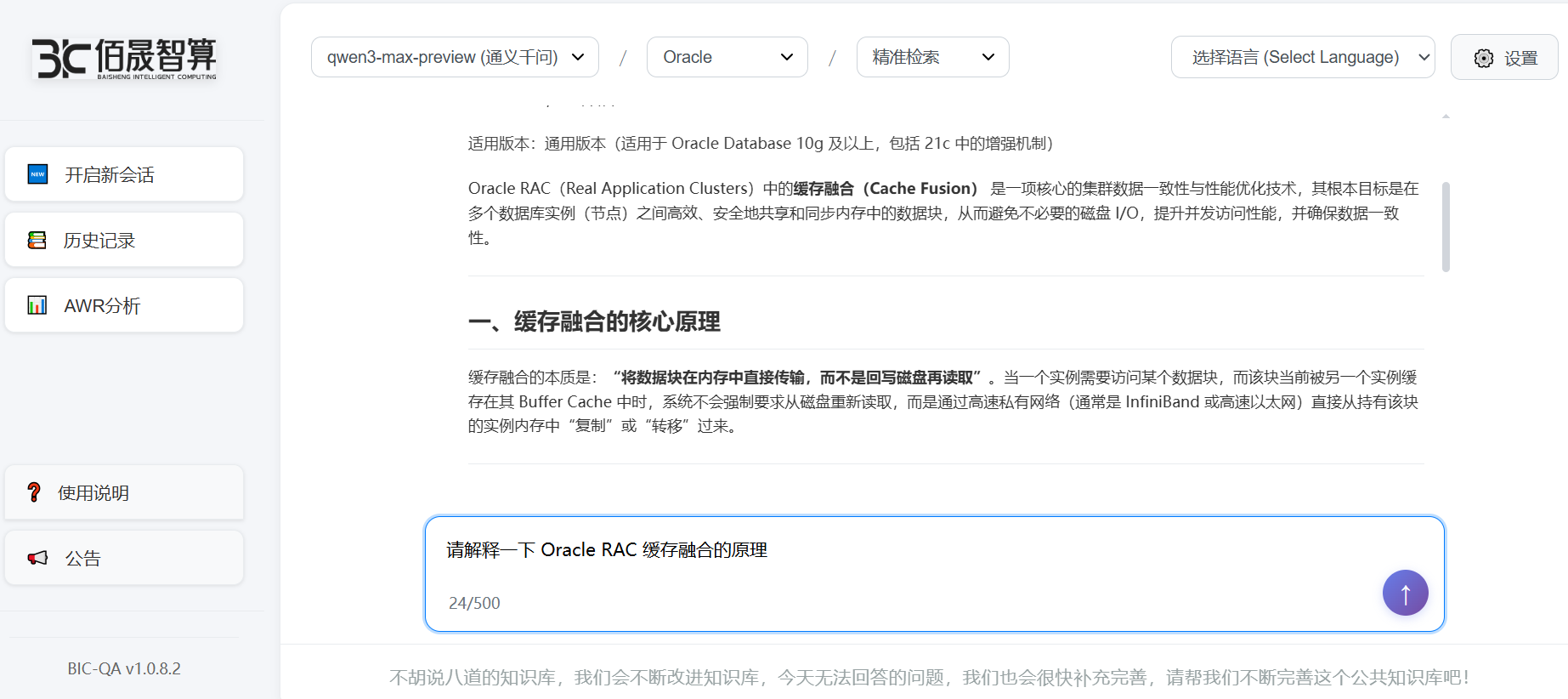Image resolution: width=1568 pixels, height=699 pixels.
Task: Open the AWR分析 page
Action: click(124, 305)
